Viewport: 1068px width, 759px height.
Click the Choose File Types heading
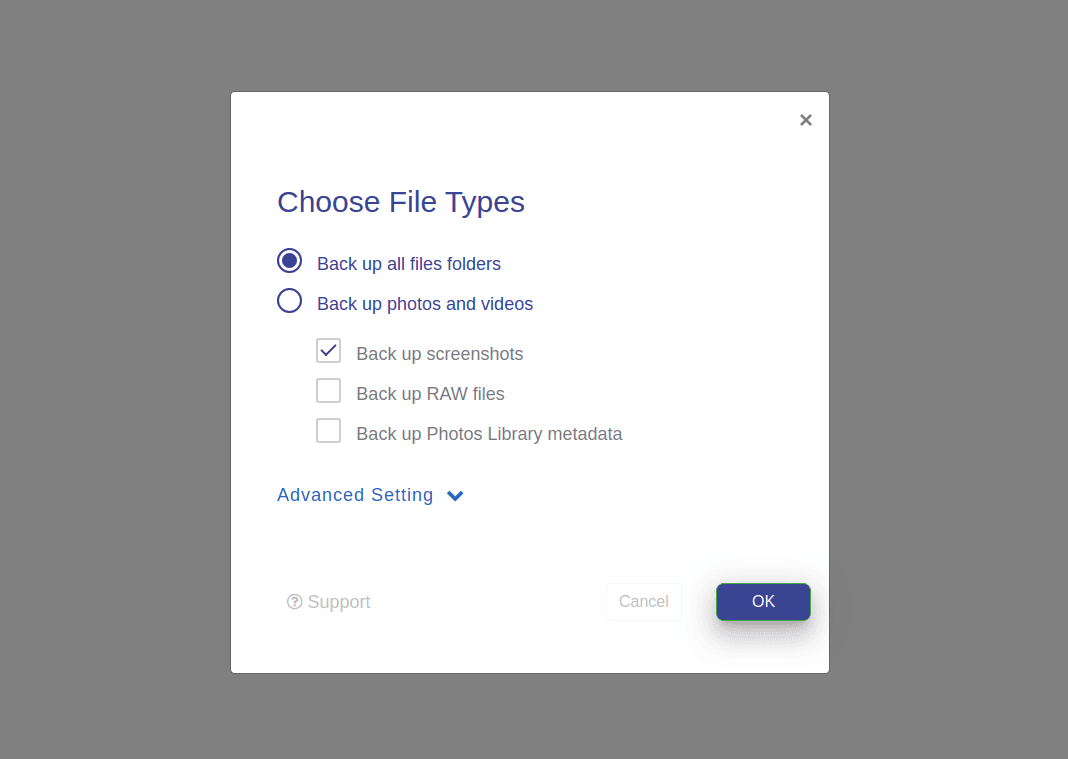pyautogui.click(x=401, y=202)
